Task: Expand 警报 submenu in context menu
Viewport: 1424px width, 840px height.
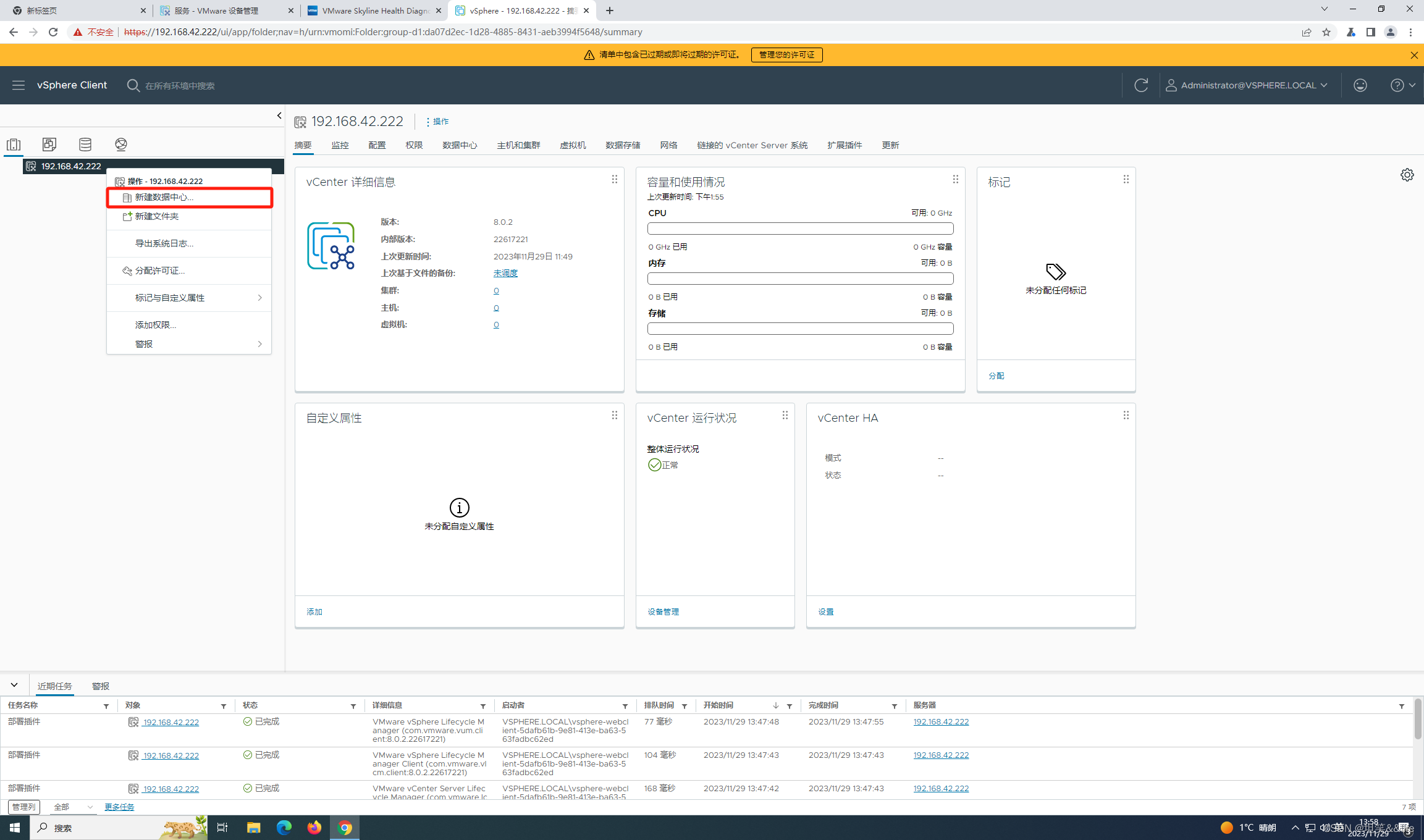Action: point(189,344)
